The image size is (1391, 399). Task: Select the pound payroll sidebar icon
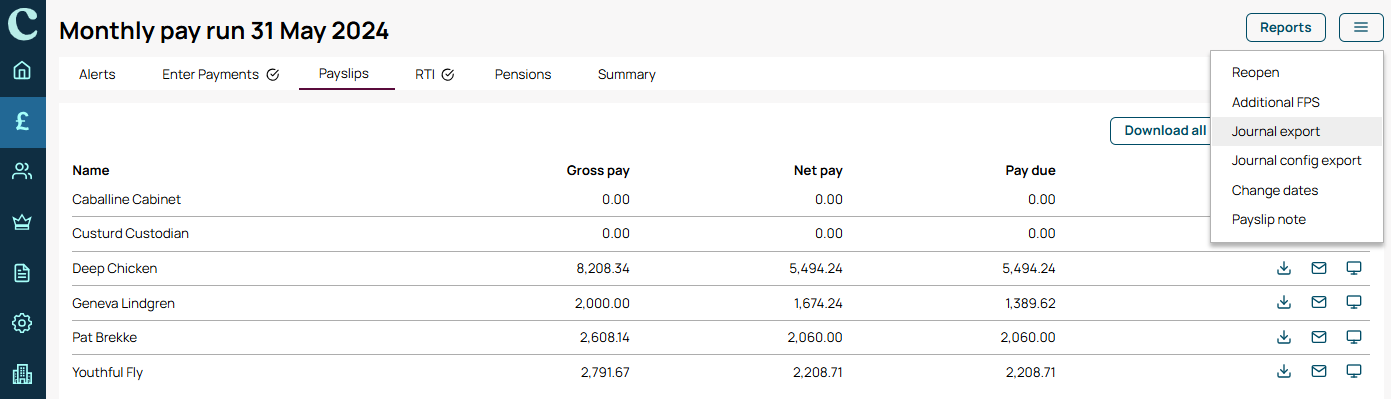(x=22, y=122)
